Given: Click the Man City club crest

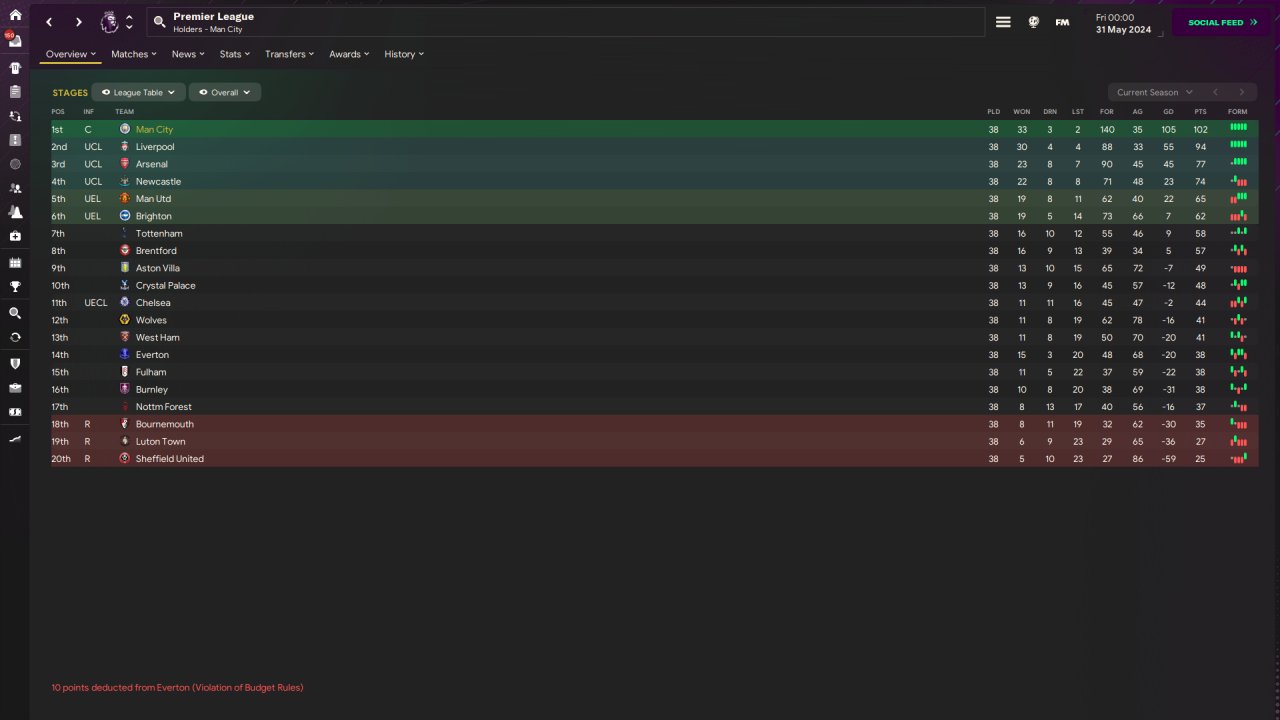Looking at the screenshot, I should pos(125,129).
